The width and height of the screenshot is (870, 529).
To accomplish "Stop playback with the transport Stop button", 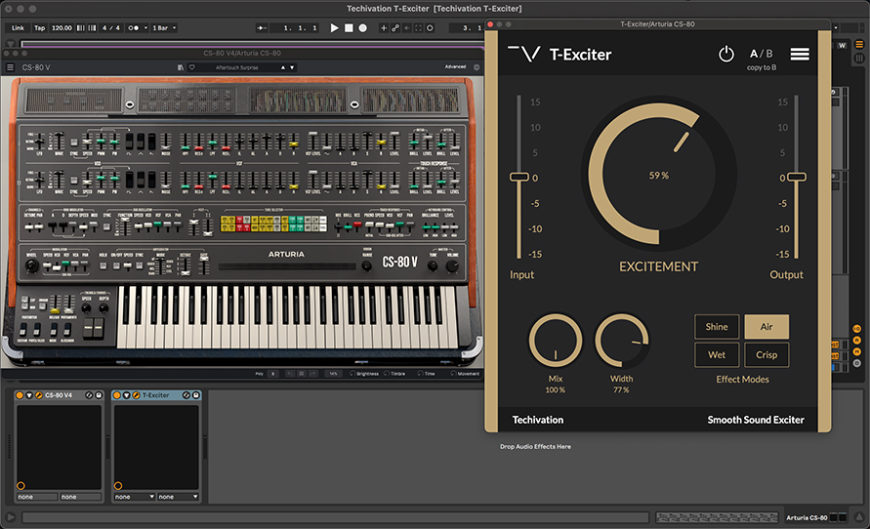I will pyautogui.click(x=348, y=28).
